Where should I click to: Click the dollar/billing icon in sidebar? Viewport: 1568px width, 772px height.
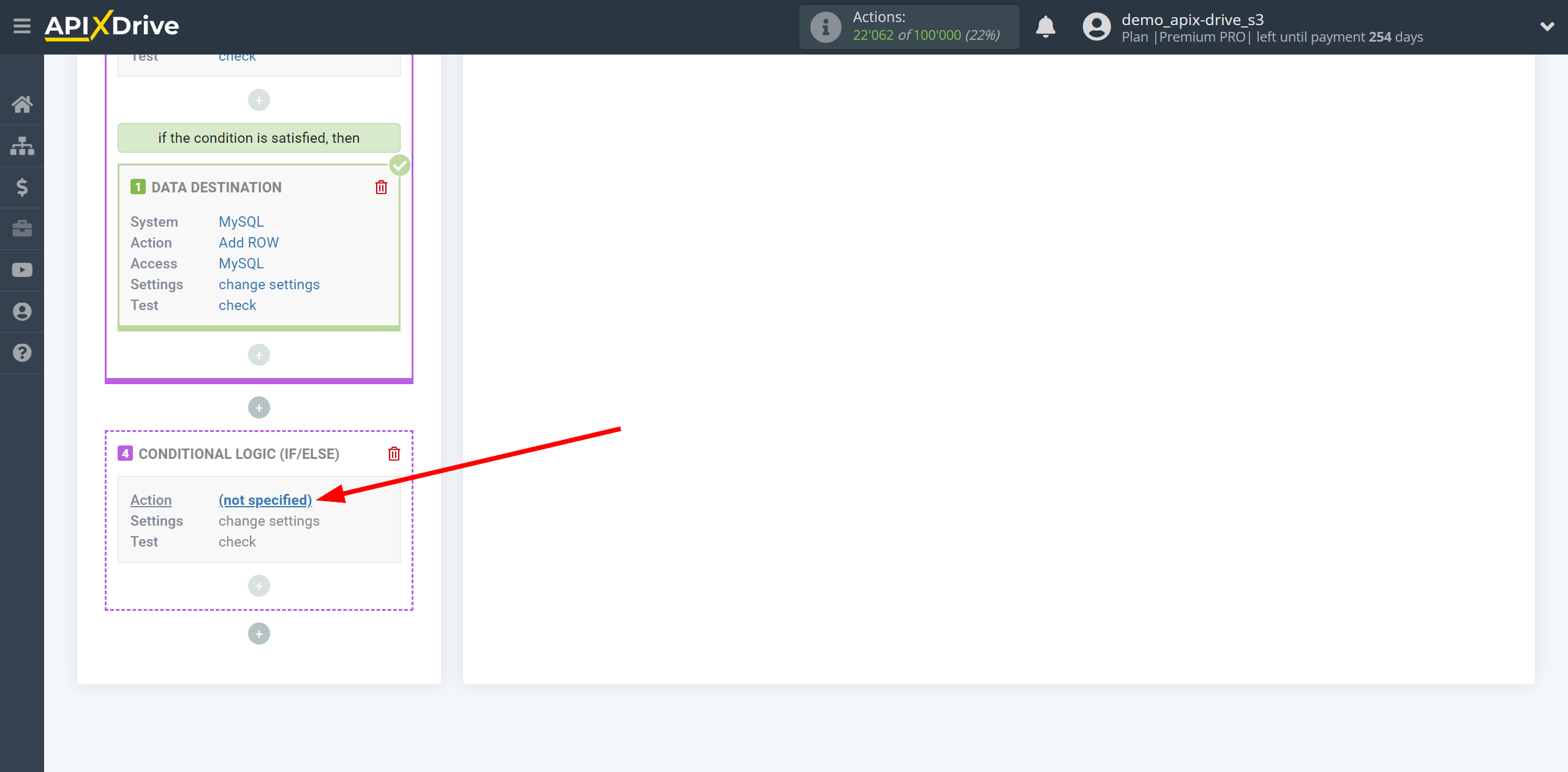point(22,186)
